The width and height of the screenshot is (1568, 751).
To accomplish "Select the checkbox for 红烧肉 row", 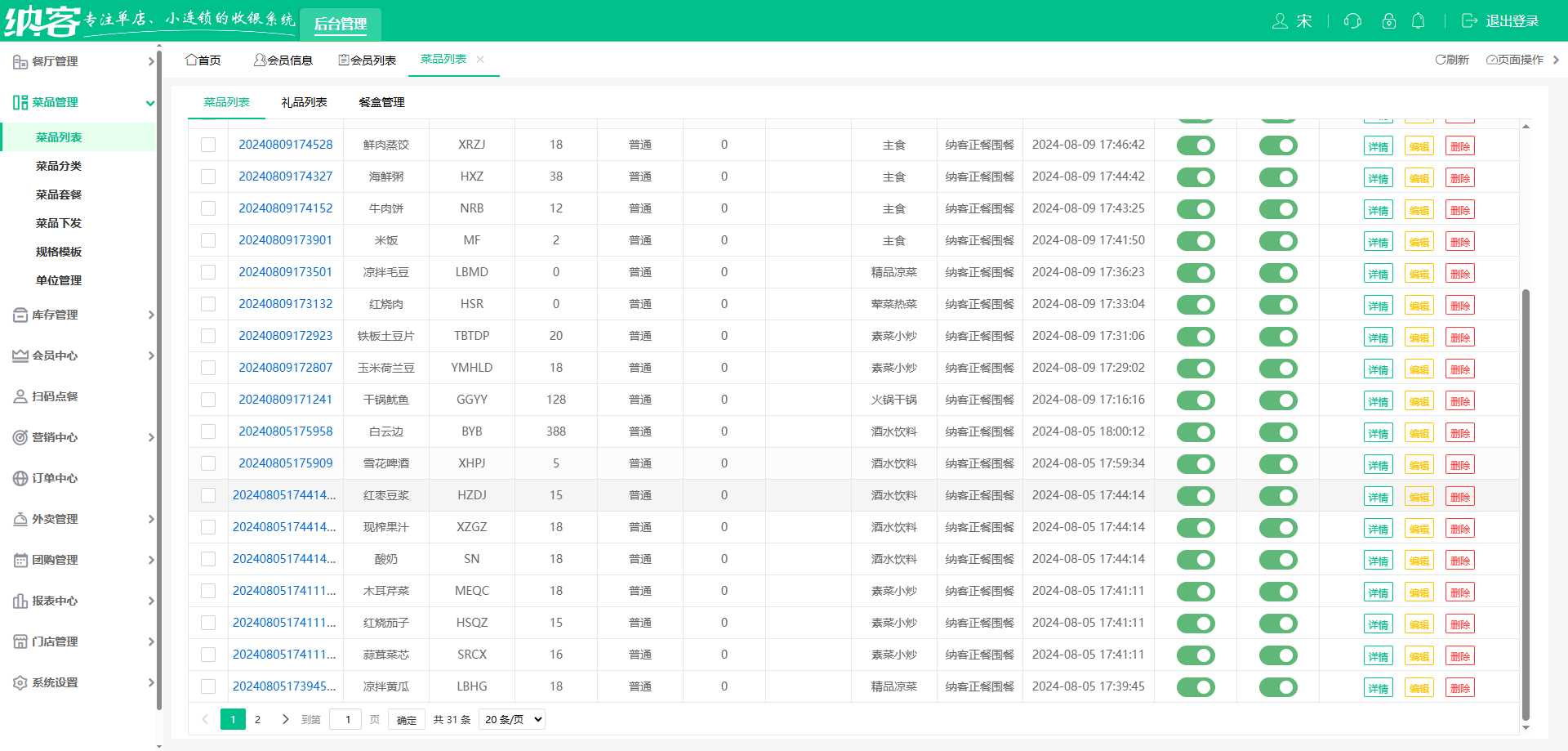I will point(208,304).
